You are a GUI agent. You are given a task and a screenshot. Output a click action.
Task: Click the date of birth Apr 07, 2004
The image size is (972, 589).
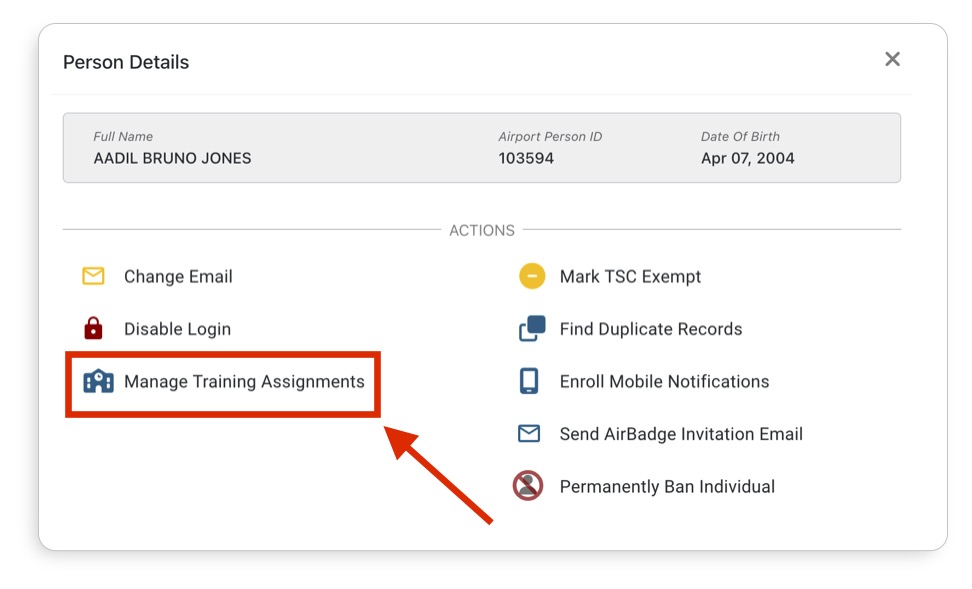pos(747,158)
